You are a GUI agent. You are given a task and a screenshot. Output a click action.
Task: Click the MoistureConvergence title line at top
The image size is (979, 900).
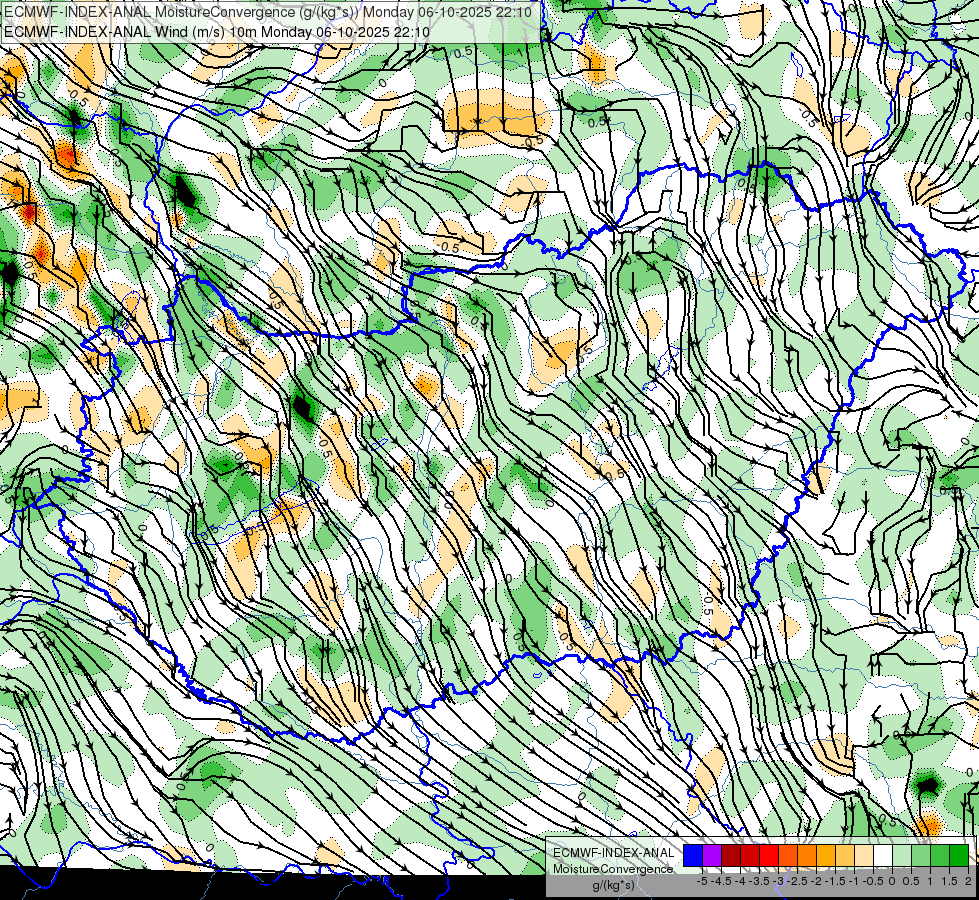[x=268, y=12]
